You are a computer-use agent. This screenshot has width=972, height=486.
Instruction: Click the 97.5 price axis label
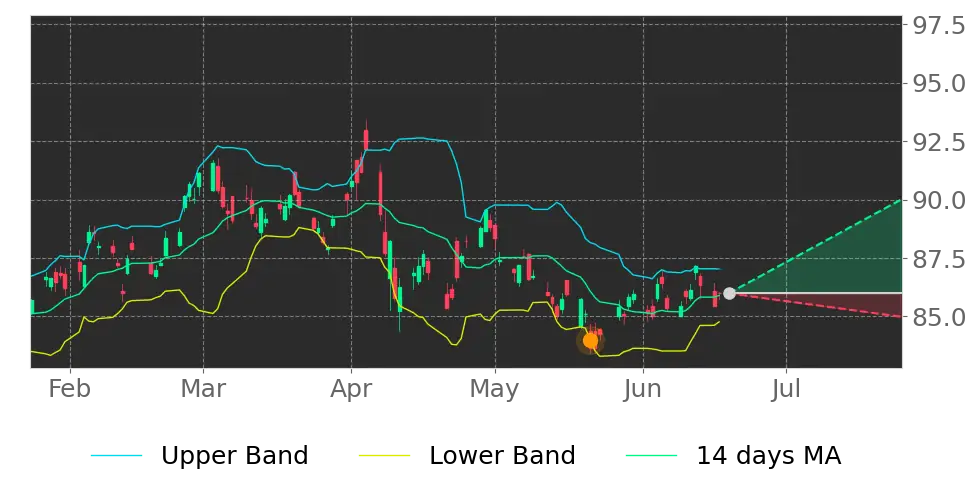click(x=939, y=25)
